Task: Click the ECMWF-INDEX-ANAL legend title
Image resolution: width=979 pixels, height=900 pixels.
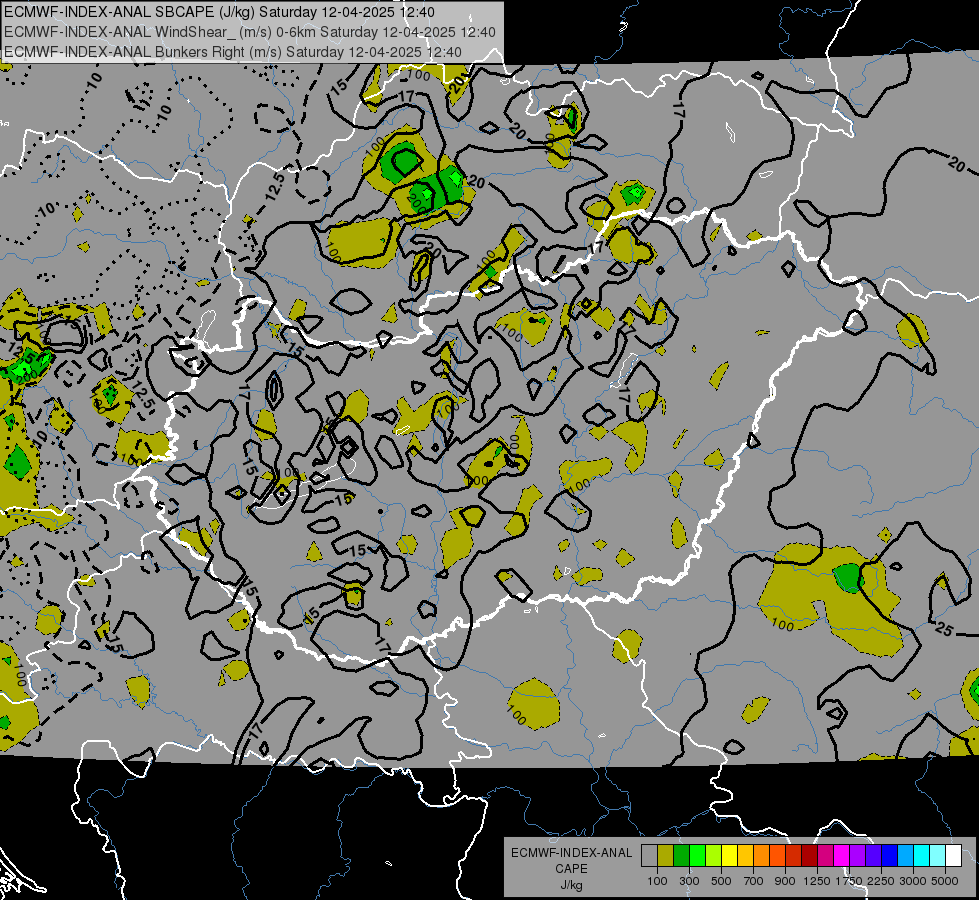Action: [571, 853]
